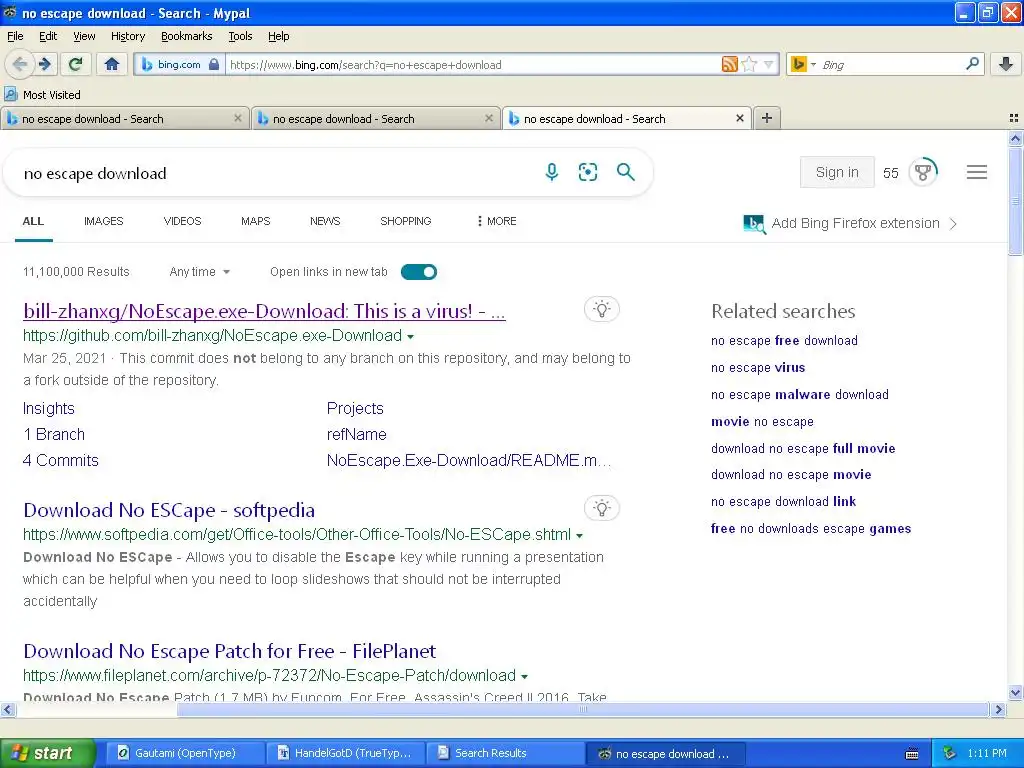Reload the current page
This screenshot has width=1024, height=768.
pyautogui.click(x=76, y=64)
